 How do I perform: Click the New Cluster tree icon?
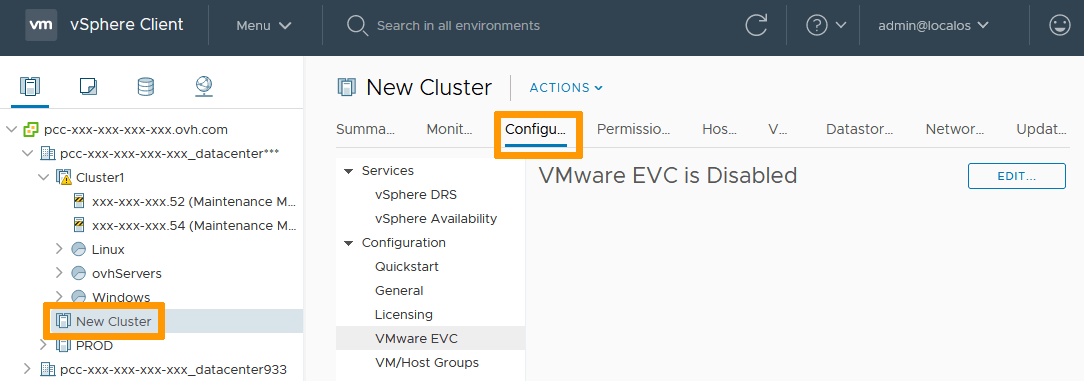(64, 322)
